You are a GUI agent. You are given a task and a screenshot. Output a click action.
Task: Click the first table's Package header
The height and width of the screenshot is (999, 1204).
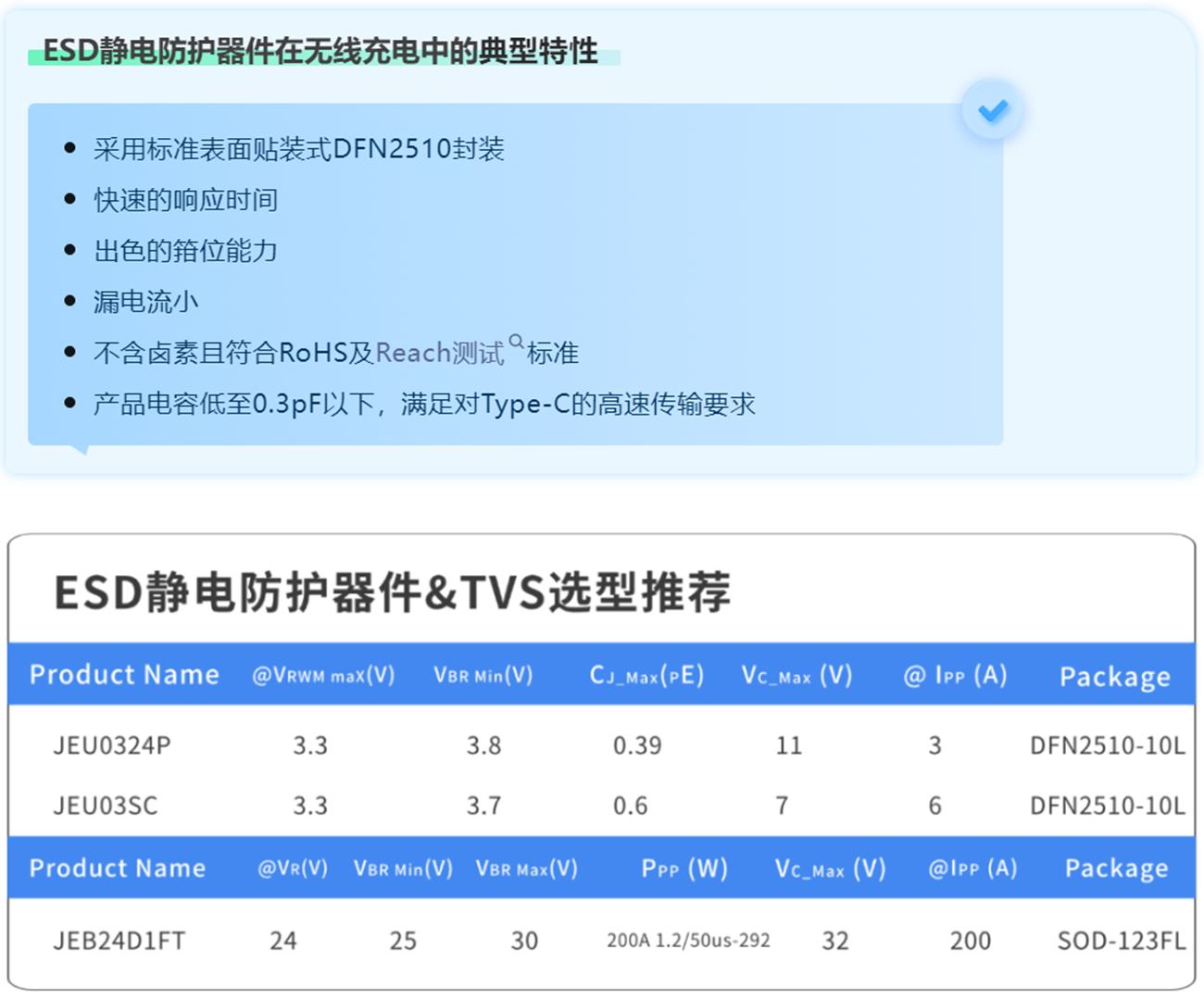(1114, 677)
